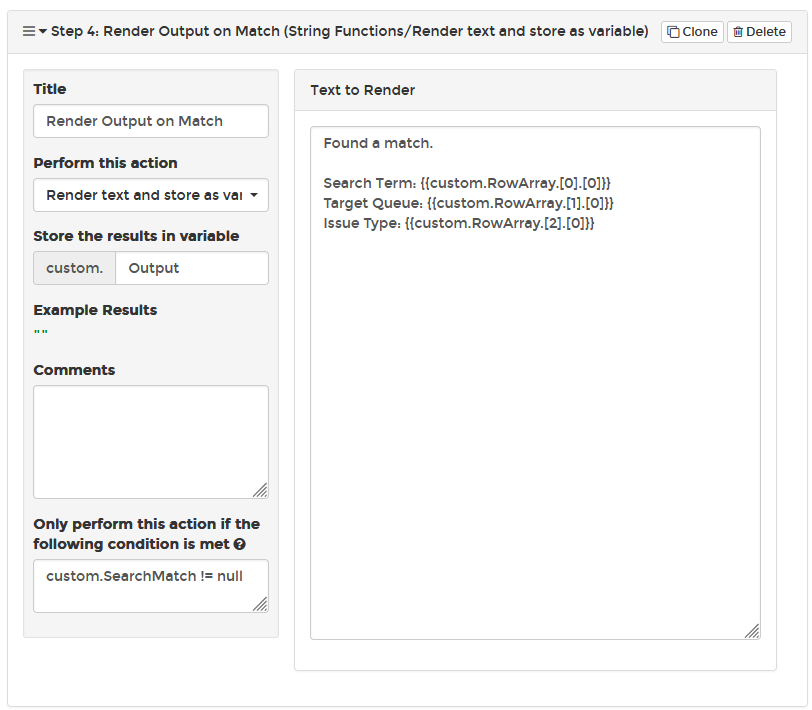Image resolution: width=812 pixels, height=710 pixels.
Task: Click the Search Term line in text
Action: coord(467,183)
